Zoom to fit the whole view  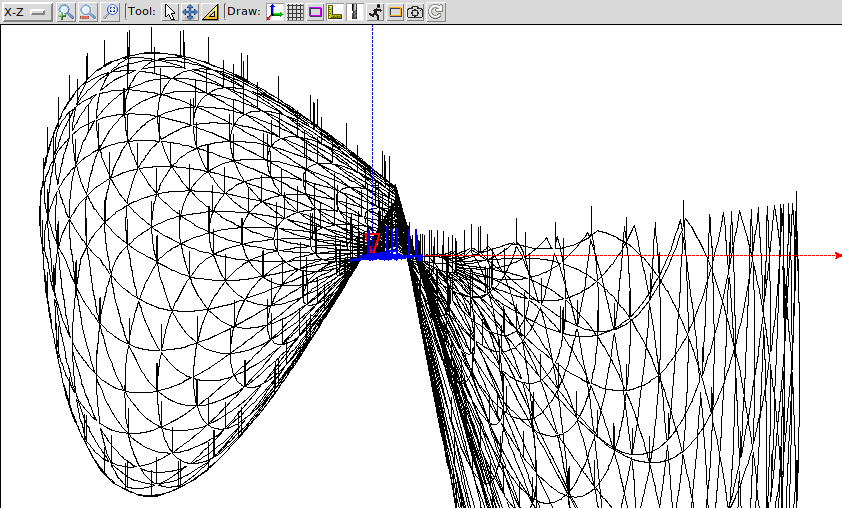(x=111, y=12)
